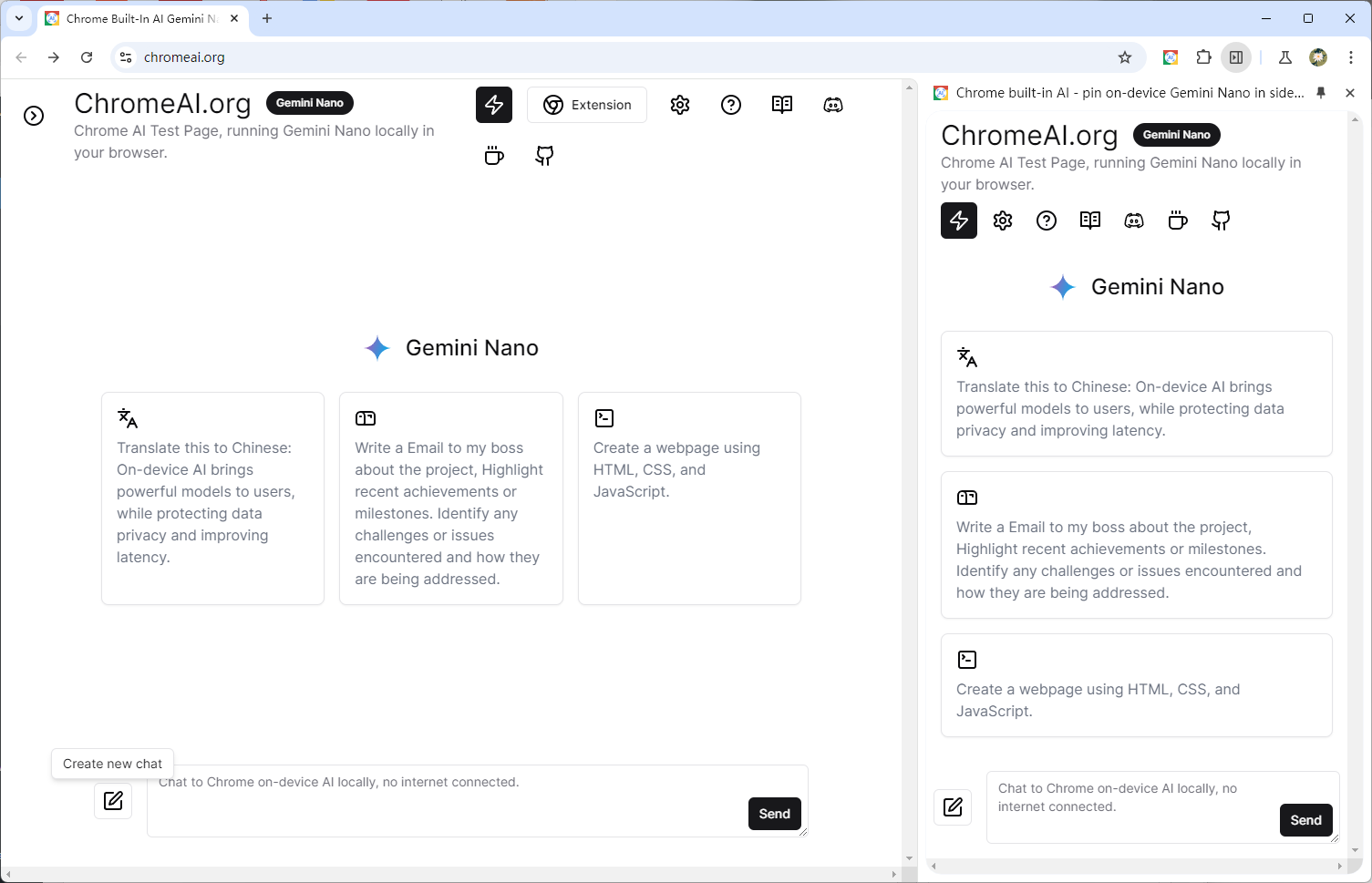Viewport: 1372px width, 883px height.
Task: Open the Discord icon in main page header
Action: coord(833,105)
